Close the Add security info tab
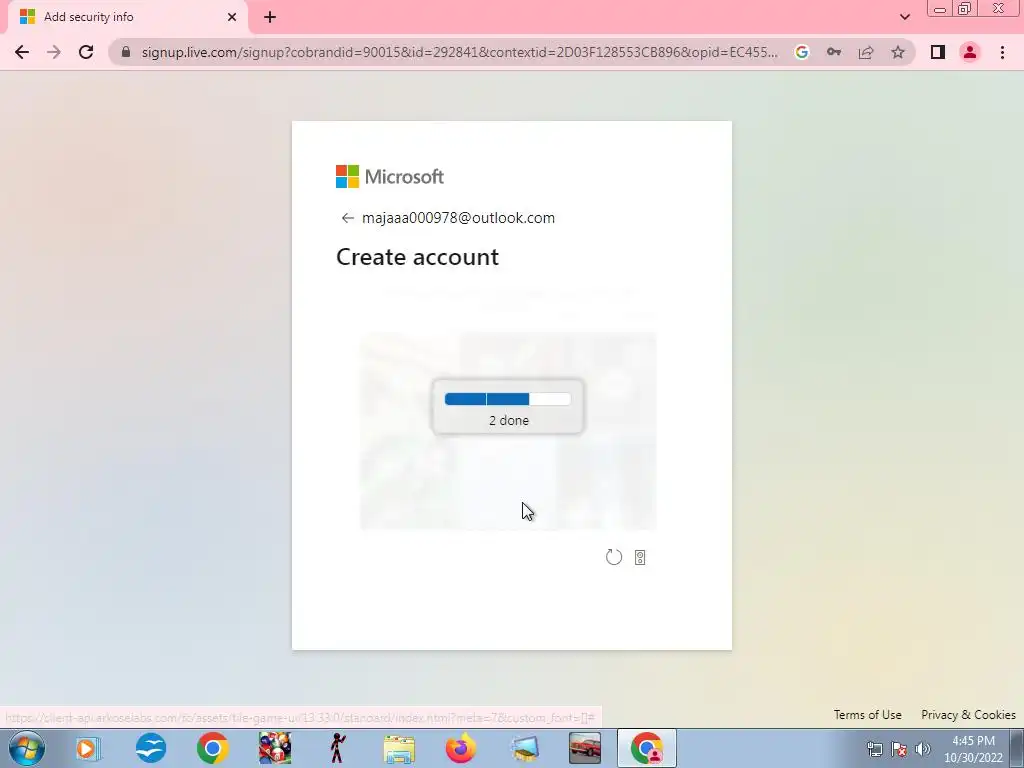Viewport: 1024px width, 768px height. coord(232,17)
